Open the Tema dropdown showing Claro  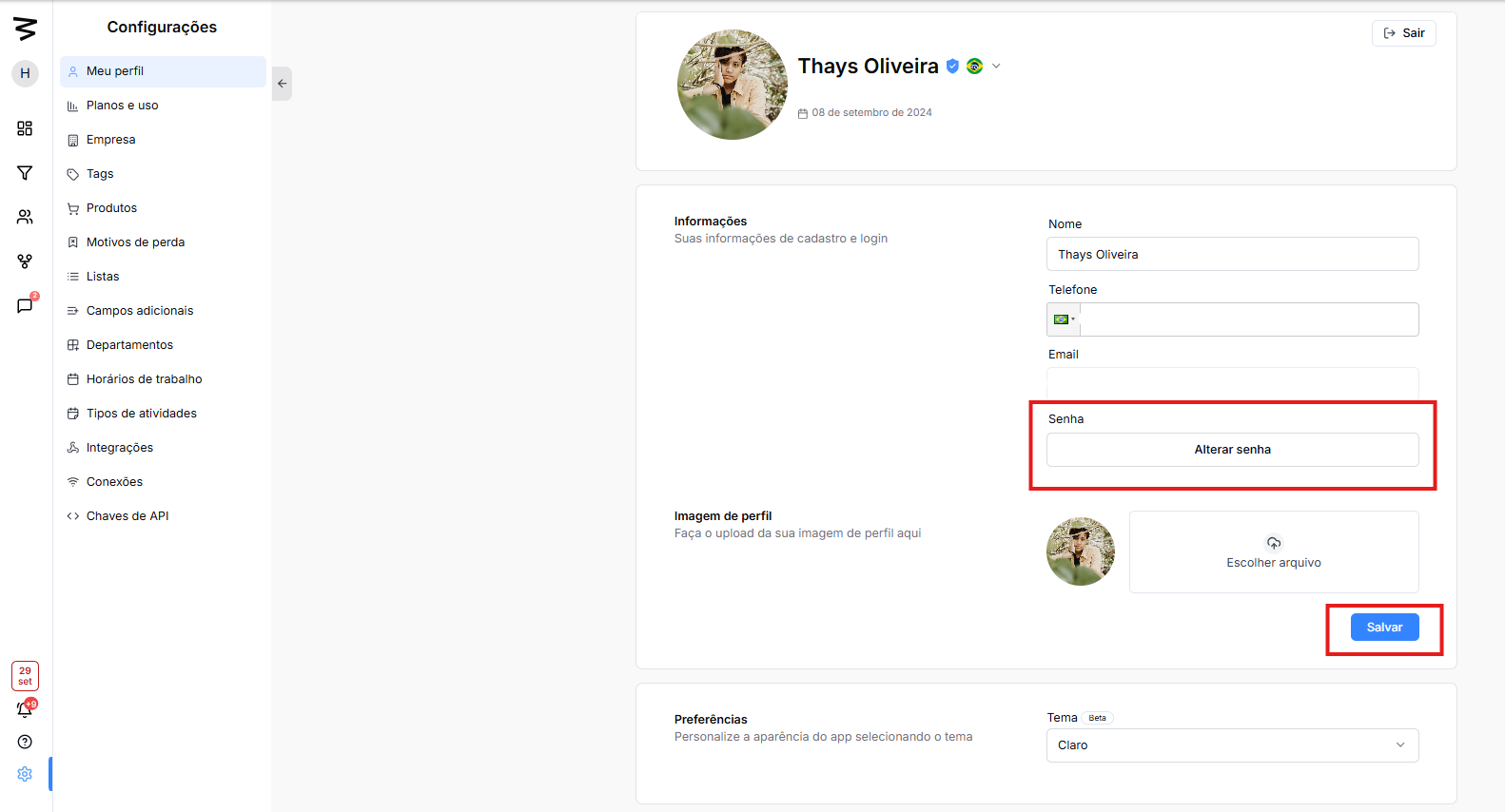[1232, 745]
